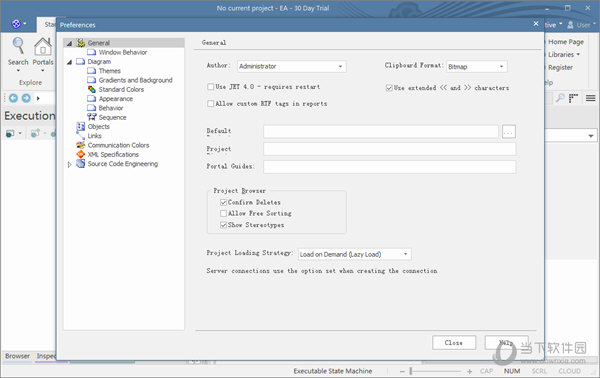The height and width of the screenshot is (378, 600).
Task: Click the zoom in plus button
Action: [x=470, y=371]
